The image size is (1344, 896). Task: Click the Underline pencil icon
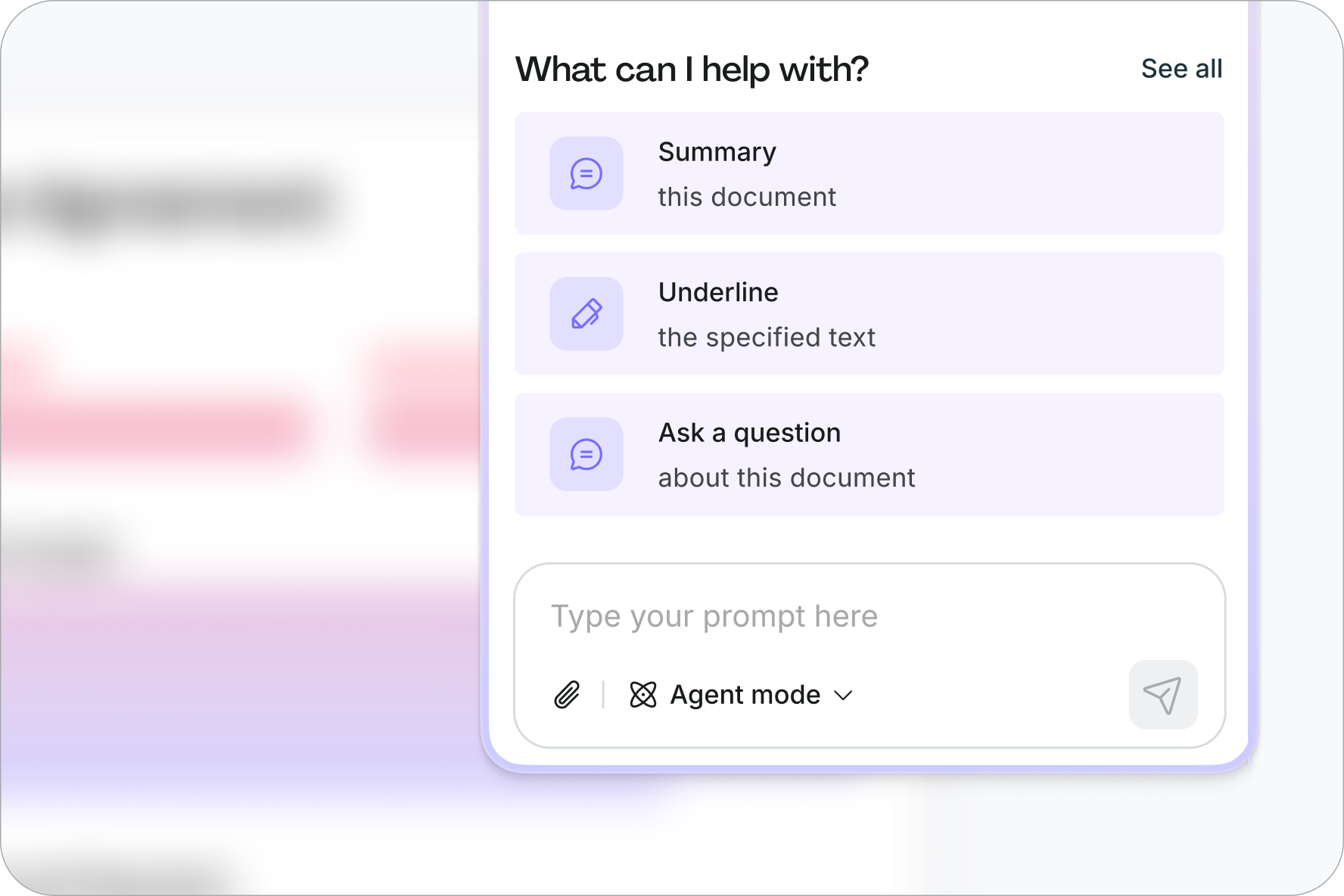(x=586, y=314)
